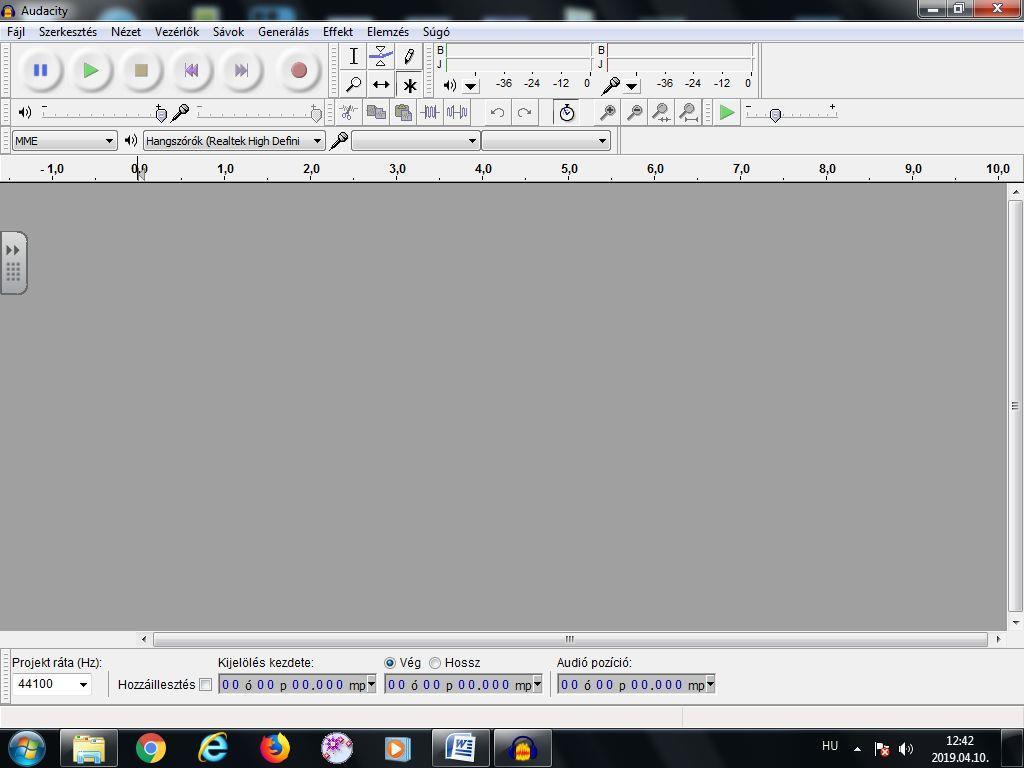Select the Vég radio button
The image size is (1024, 768).
pyautogui.click(x=390, y=663)
